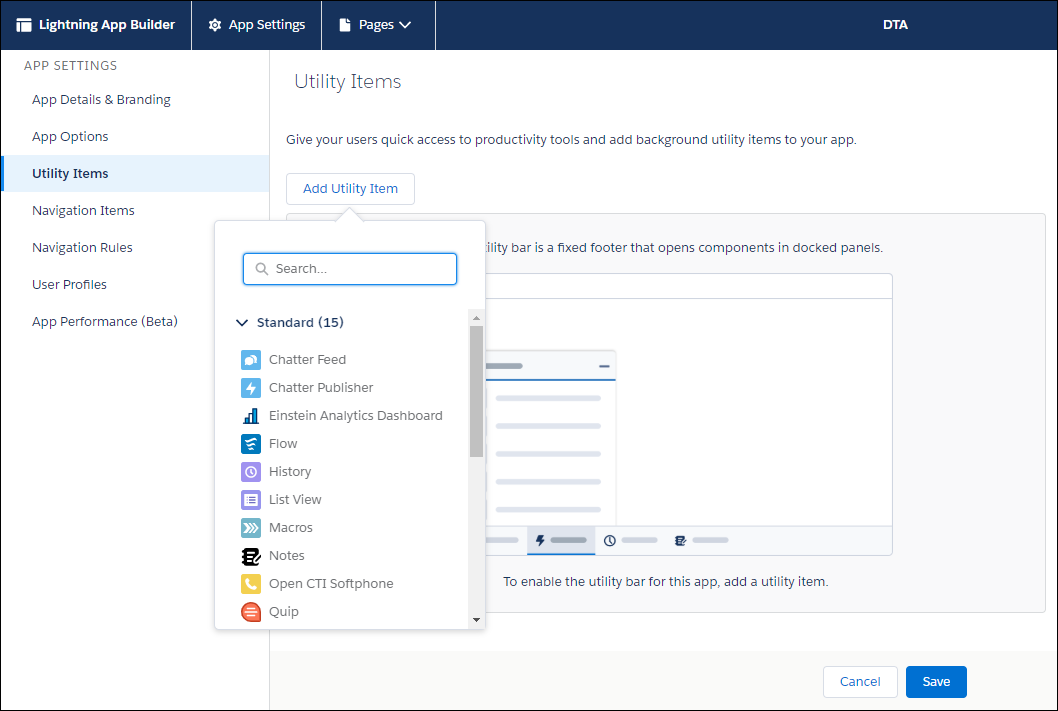
Task: Open Navigation Items settings
Action: pyautogui.click(x=83, y=210)
